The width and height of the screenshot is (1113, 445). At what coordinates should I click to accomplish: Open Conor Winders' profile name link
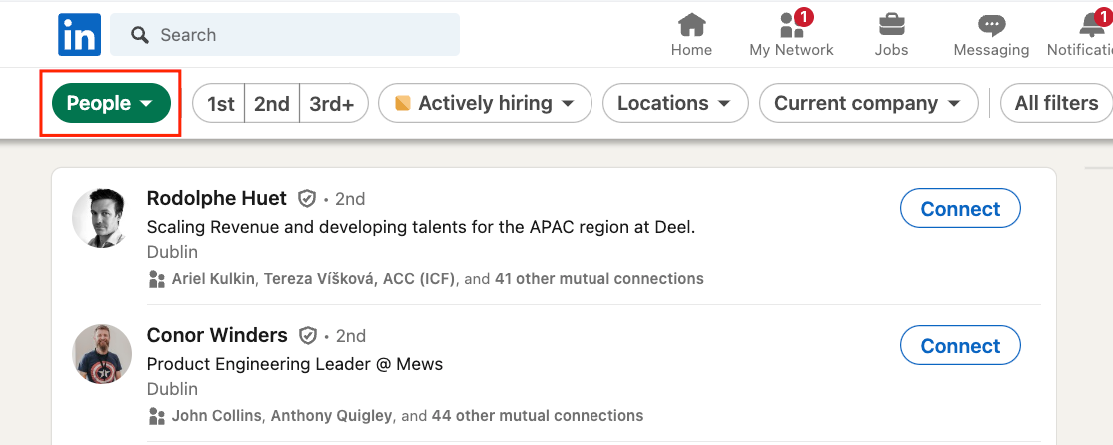point(217,335)
